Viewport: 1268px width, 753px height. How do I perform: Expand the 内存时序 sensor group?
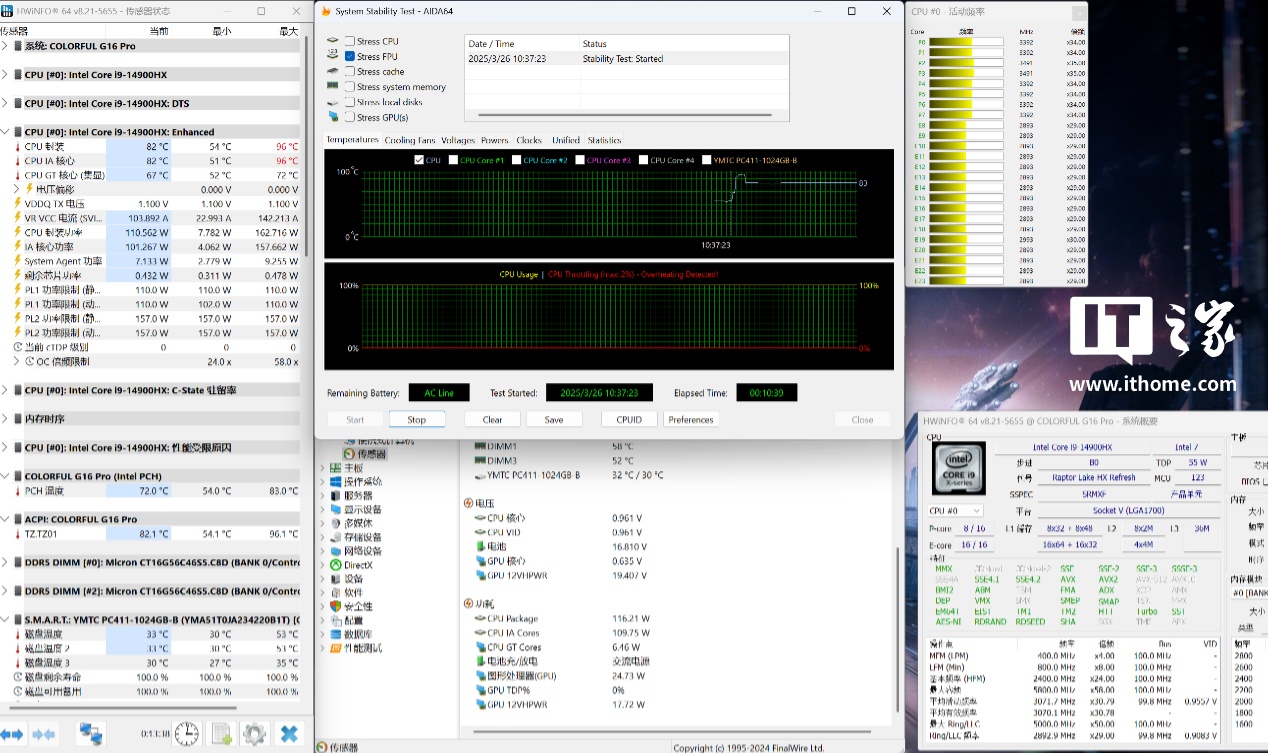click(x=5, y=419)
